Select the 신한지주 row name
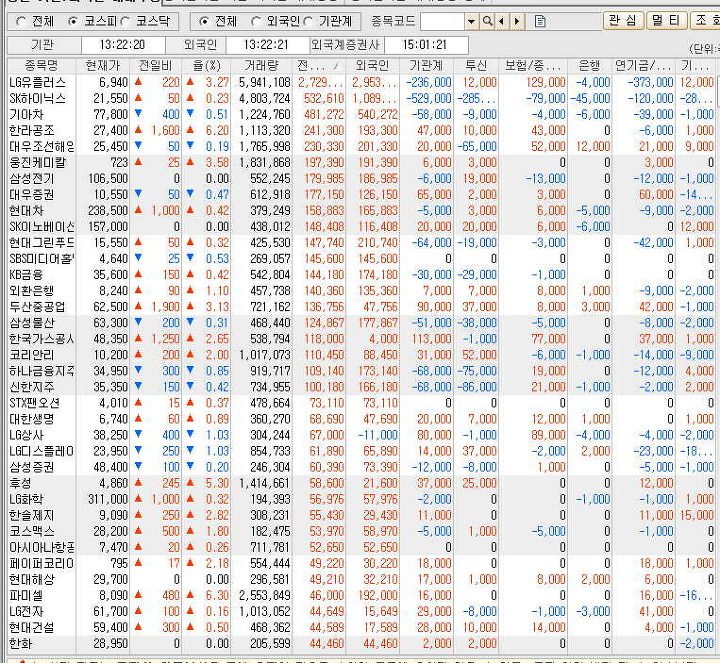Screen dimensions: 720x663 point(32,387)
